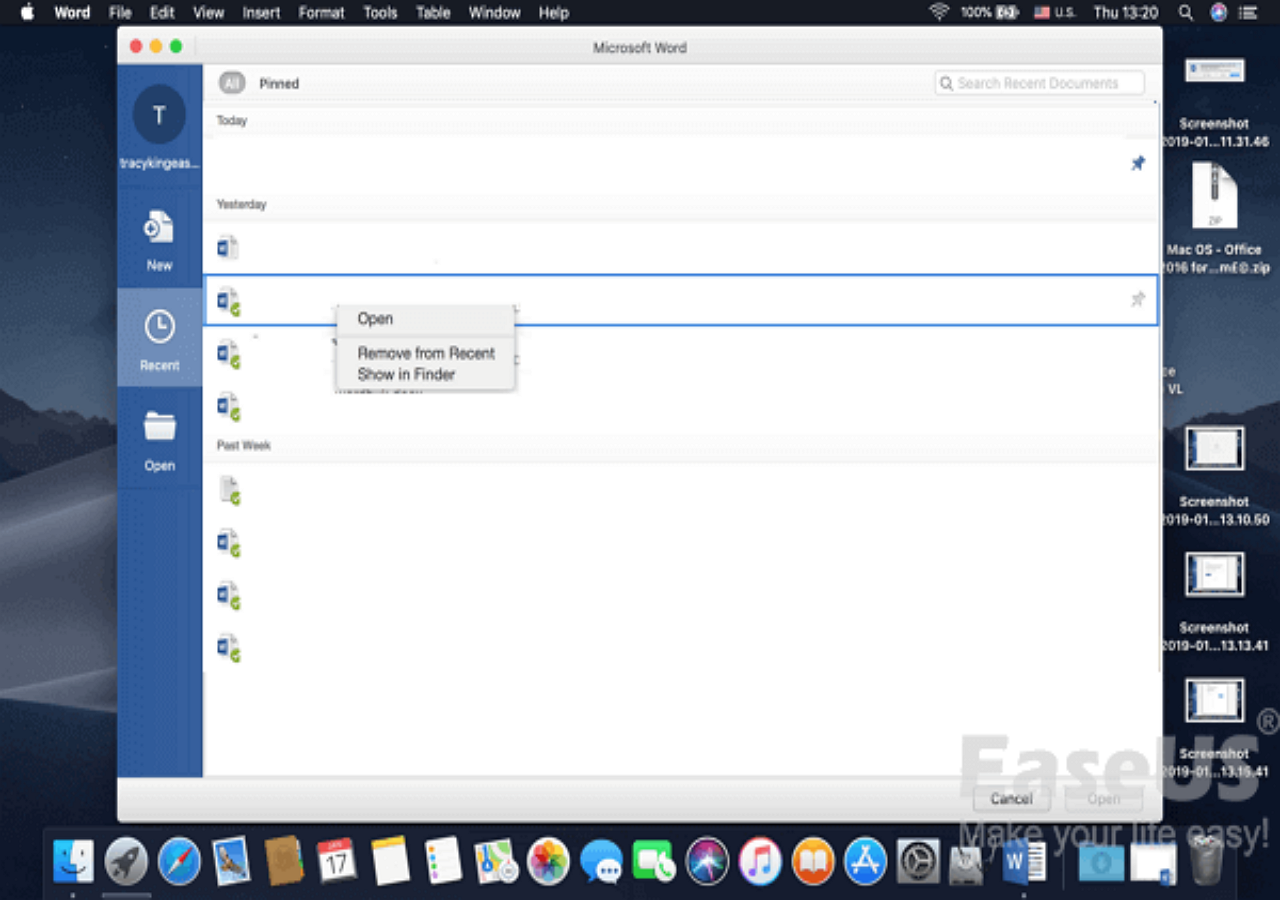
Task: Open the Tools menu
Action: coord(380,13)
